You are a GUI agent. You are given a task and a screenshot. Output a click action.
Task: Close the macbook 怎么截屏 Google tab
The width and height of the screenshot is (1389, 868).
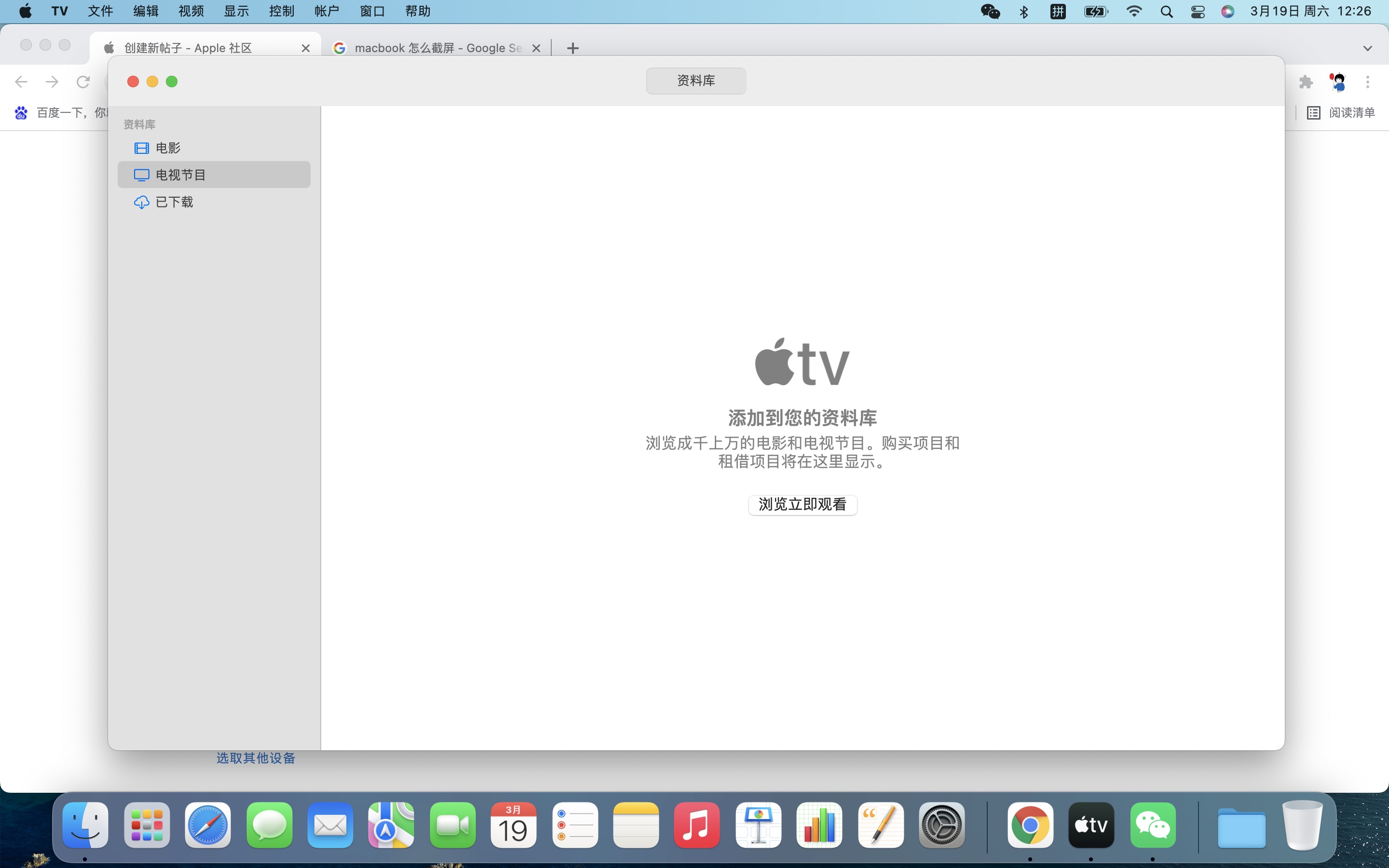(536, 48)
